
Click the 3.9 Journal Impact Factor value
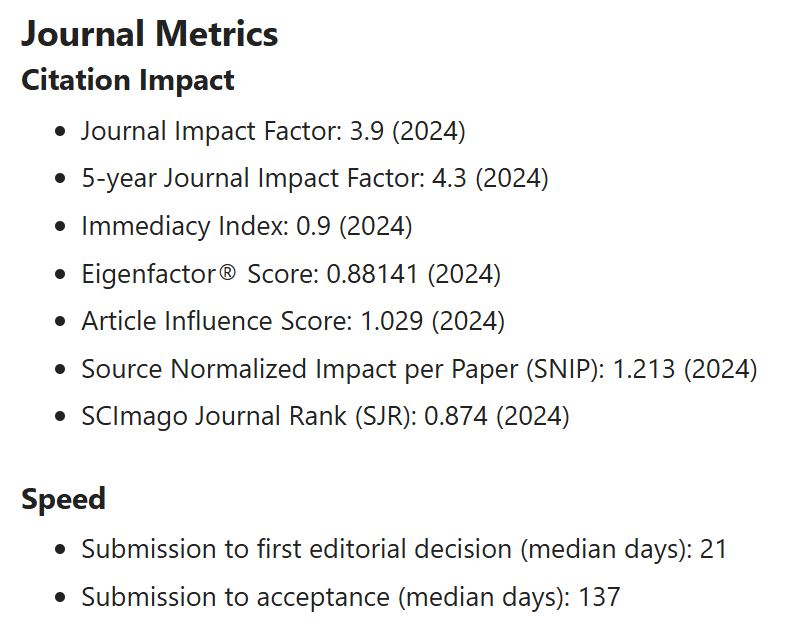click(x=362, y=131)
